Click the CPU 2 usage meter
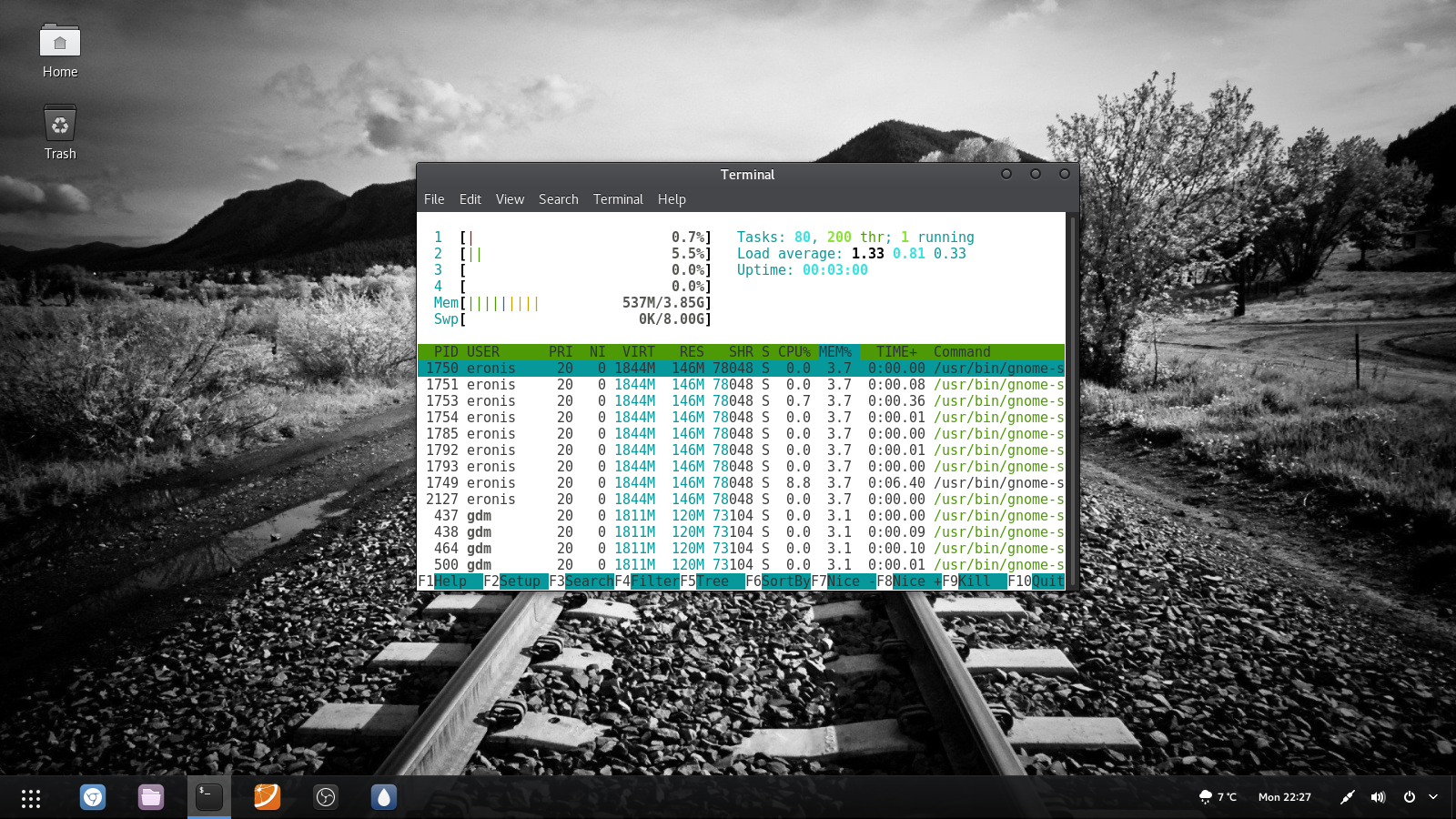Image resolution: width=1456 pixels, height=819 pixels. pyautogui.click(x=573, y=254)
